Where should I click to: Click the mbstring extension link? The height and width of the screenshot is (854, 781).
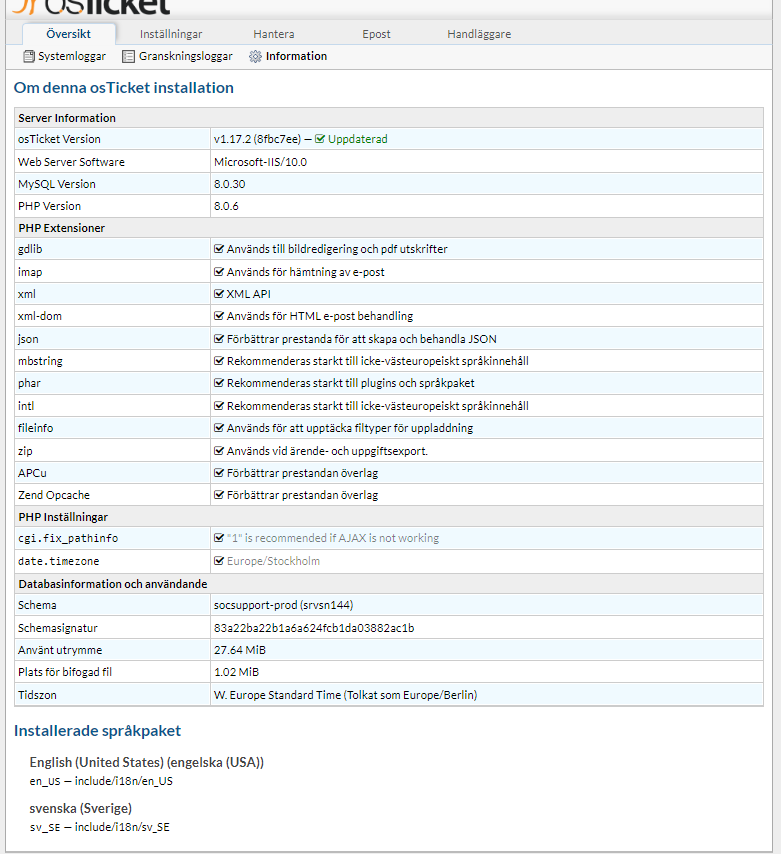pyautogui.click(x=38, y=361)
